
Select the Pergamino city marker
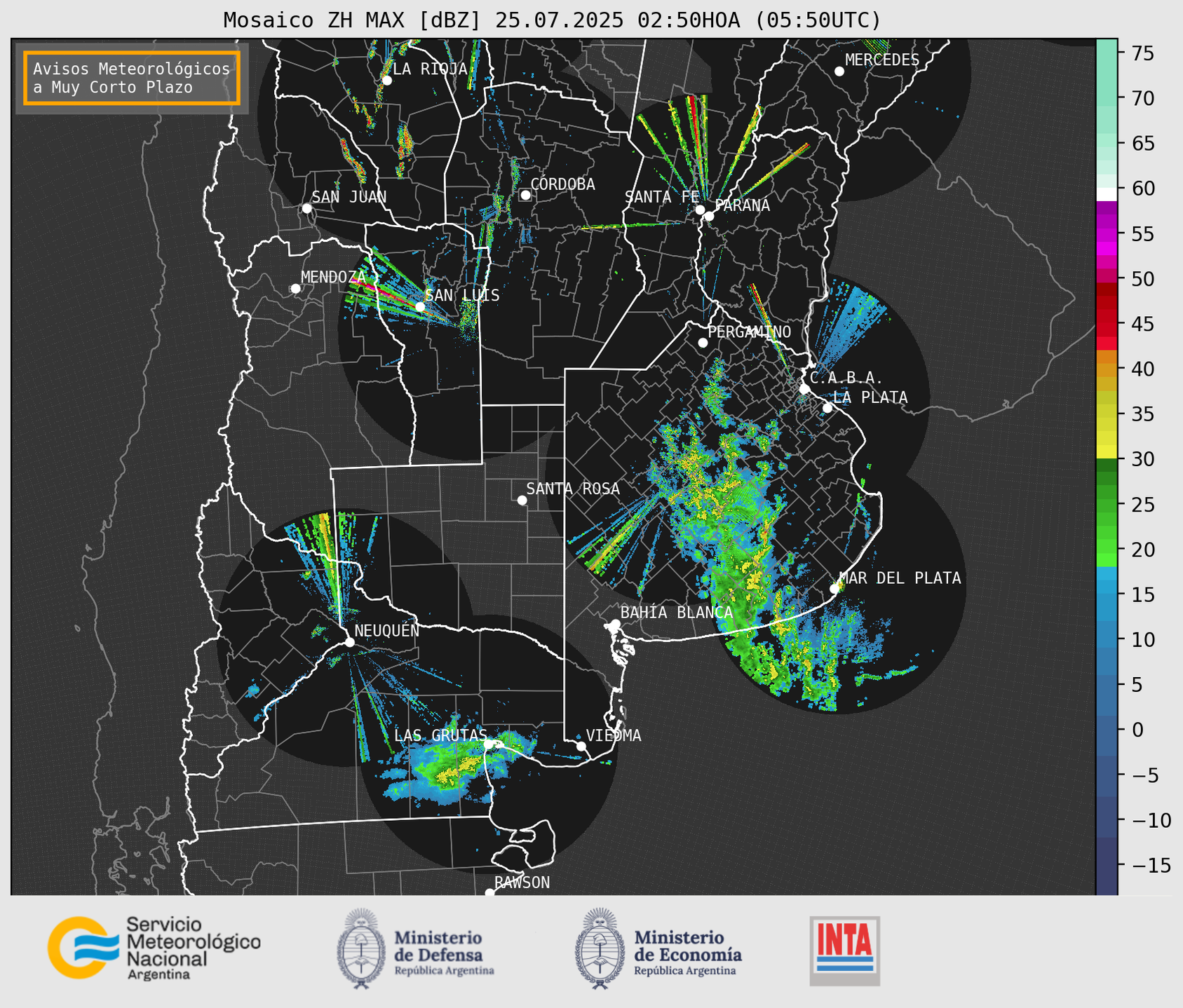pos(703,343)
